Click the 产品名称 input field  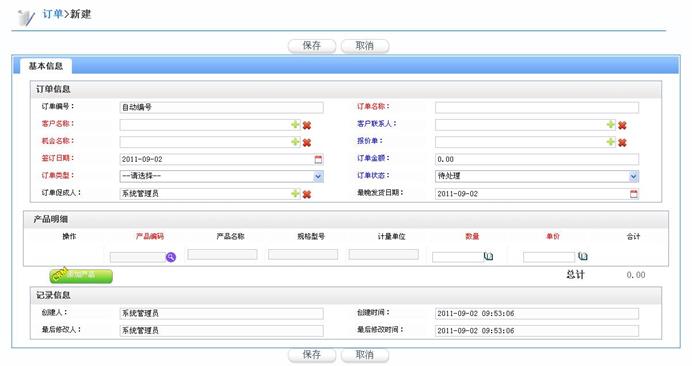click(x=222, y=254)
